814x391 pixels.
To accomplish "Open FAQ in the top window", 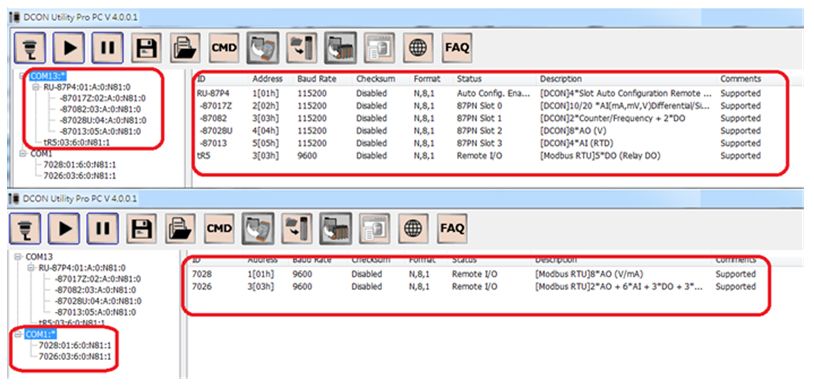I will (x=457, y=48).
